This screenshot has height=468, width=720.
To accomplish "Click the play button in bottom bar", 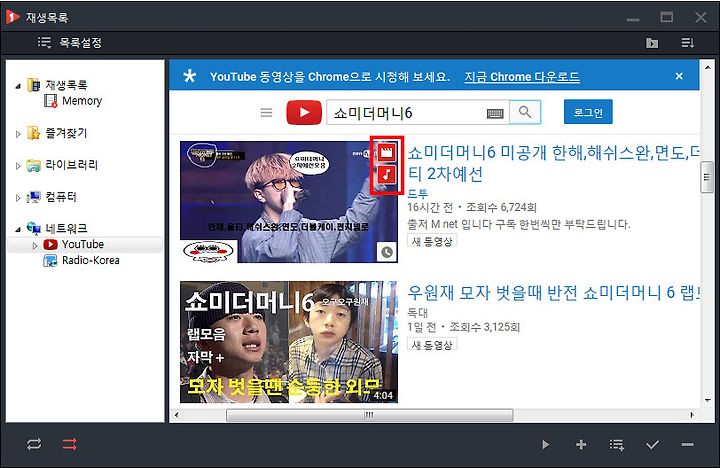I will 545,445.
